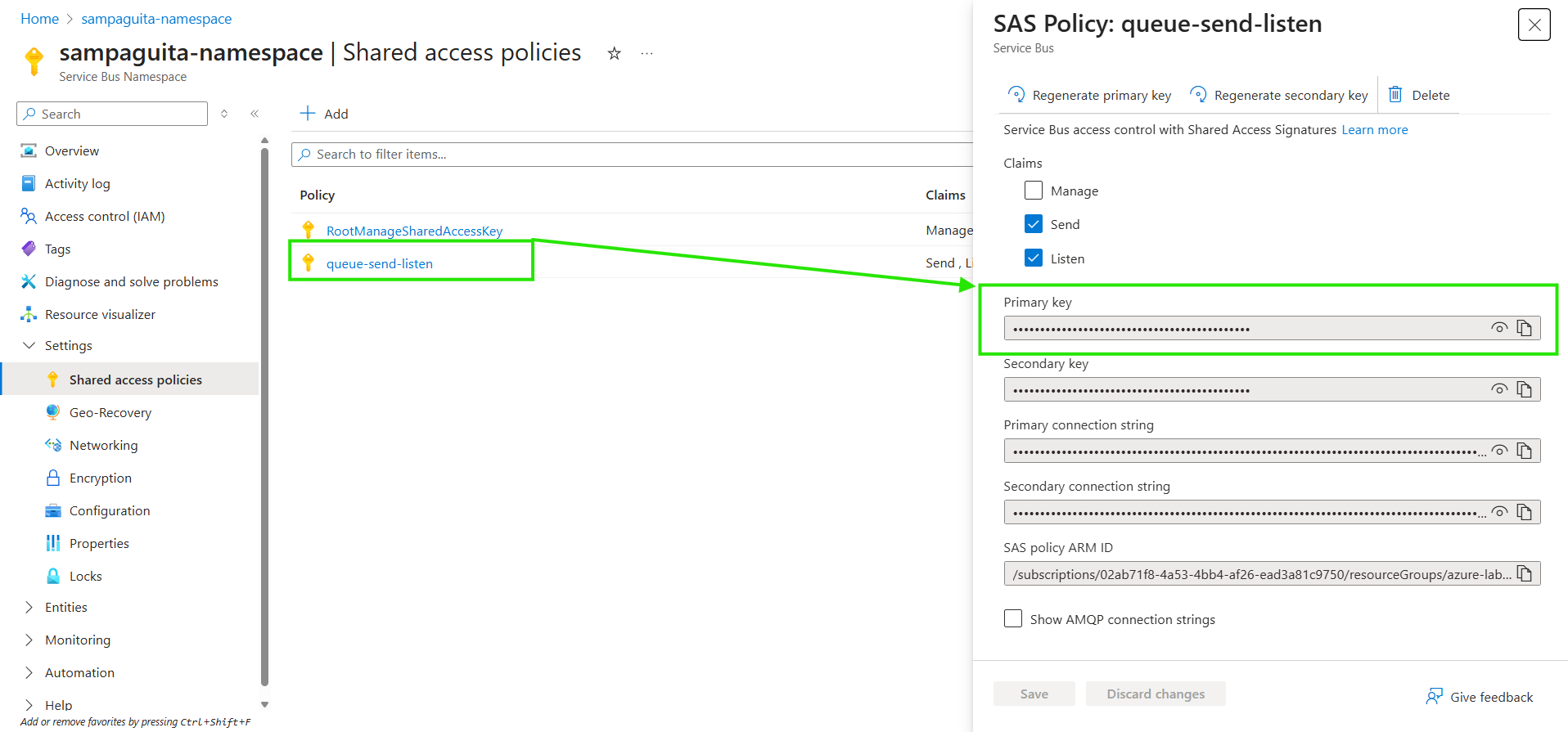1568x732 pixels.
Task: Open the RootManageSharedAccessKey policy
Action: click(414, 231)
